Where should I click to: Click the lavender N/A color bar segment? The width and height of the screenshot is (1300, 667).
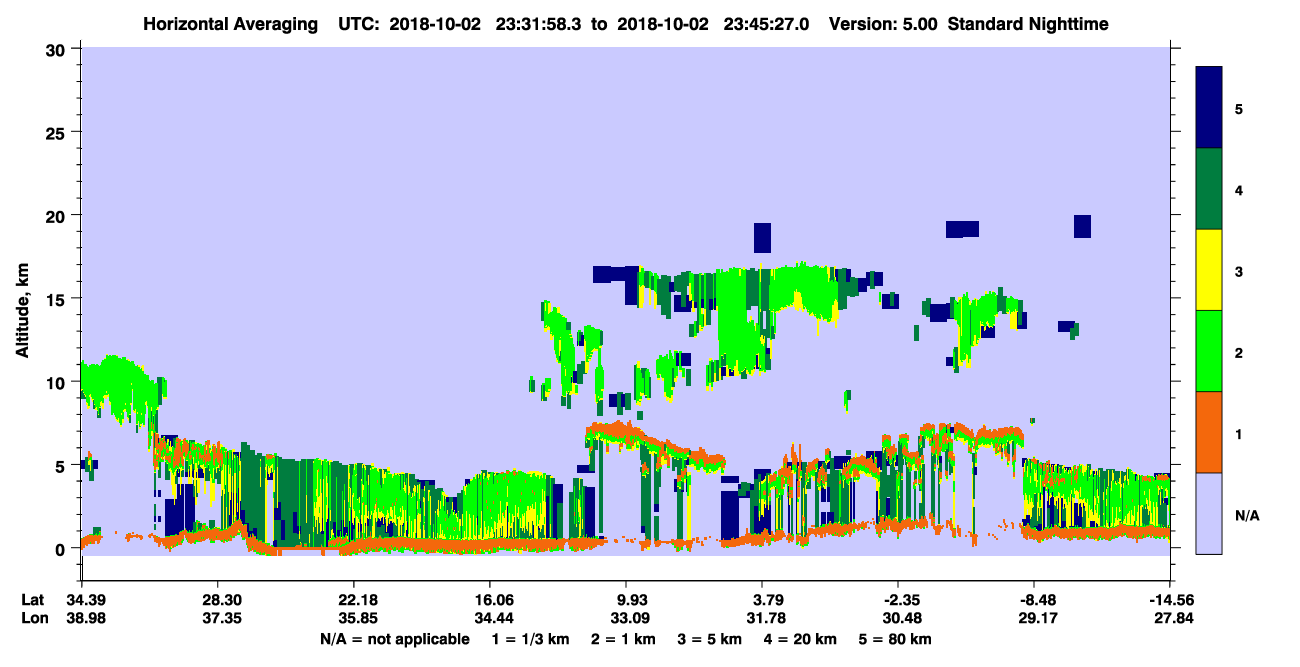point(1209,513)
